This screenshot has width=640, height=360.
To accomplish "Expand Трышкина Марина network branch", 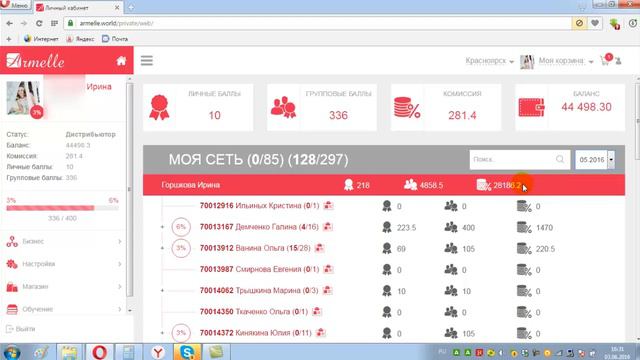I will coord(162,291).
